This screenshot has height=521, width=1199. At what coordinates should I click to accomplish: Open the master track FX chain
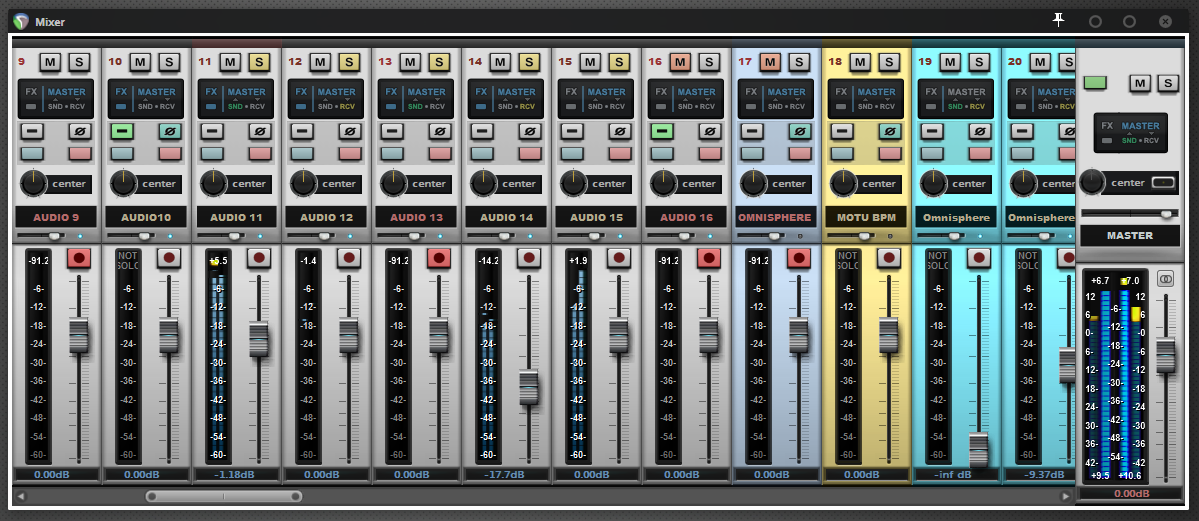pyautogui.click(x=1106, y=132)
